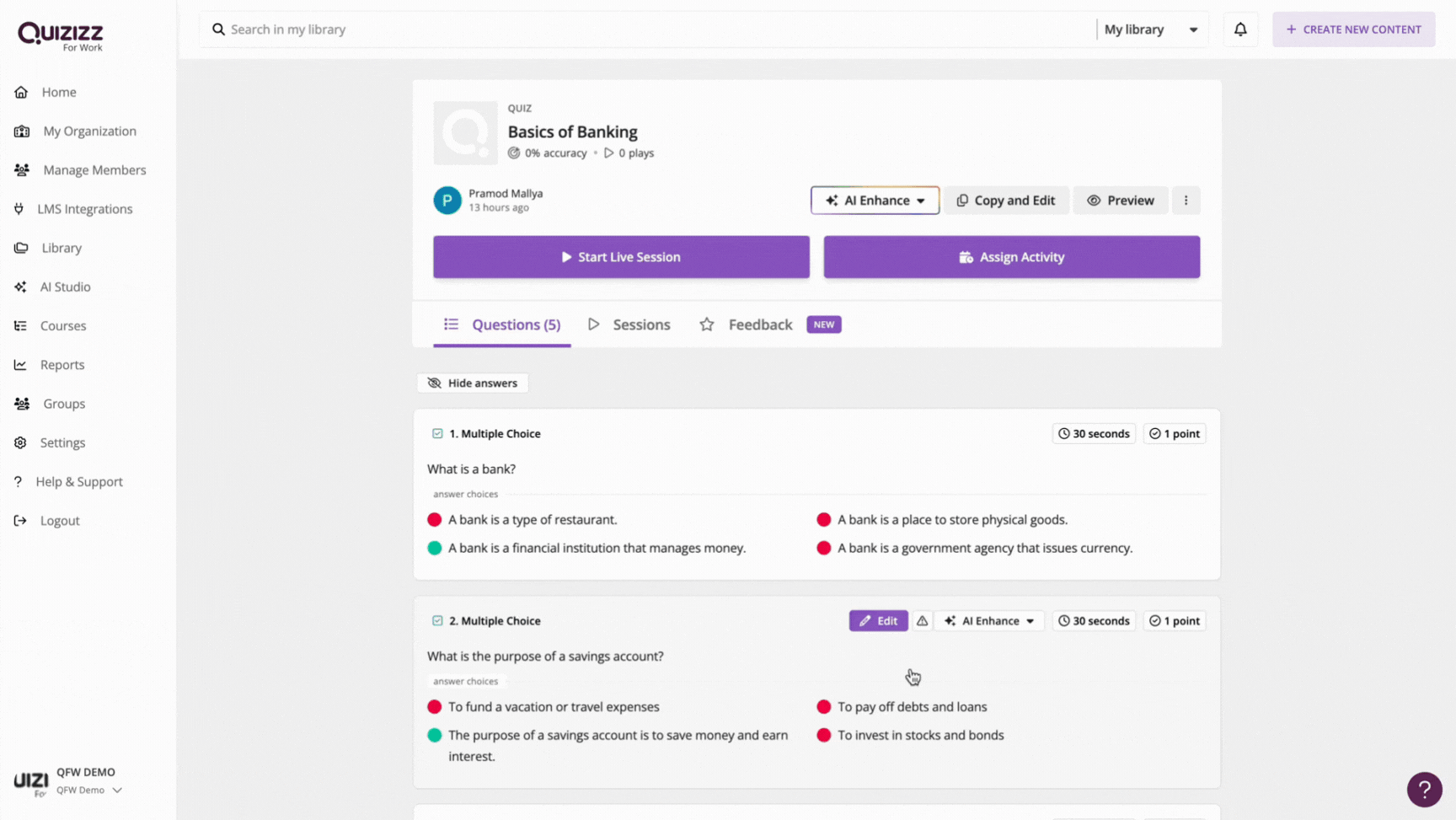The width and height of the screenshot is (1456, 820).
Task: Click the Quizizz For Work logo
Action: [60, 36]
